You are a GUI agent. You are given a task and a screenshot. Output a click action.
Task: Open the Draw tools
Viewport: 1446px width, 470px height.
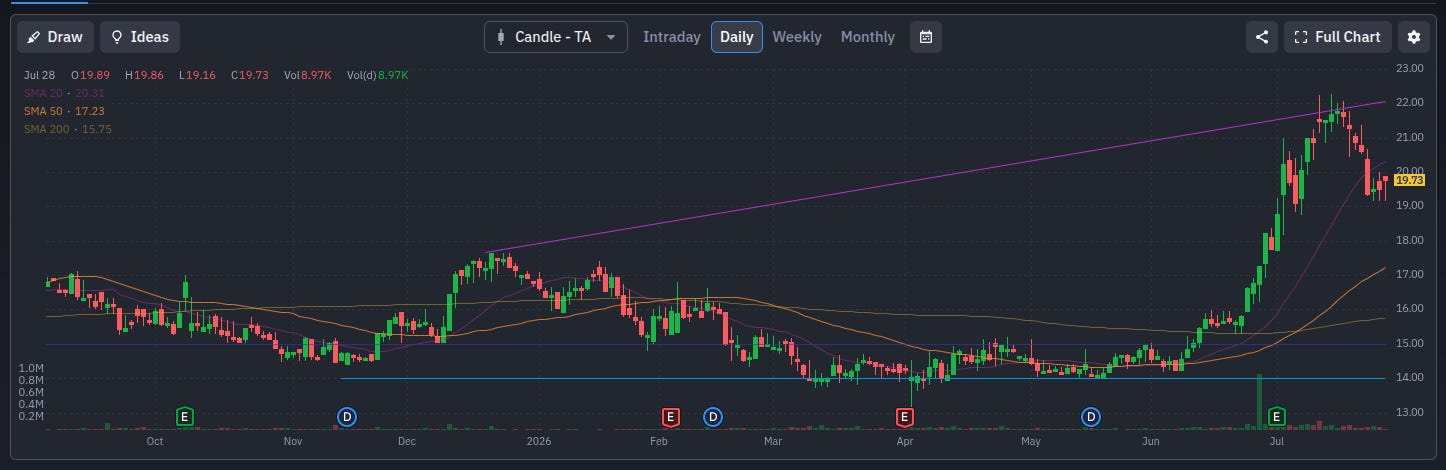point(56,37)
